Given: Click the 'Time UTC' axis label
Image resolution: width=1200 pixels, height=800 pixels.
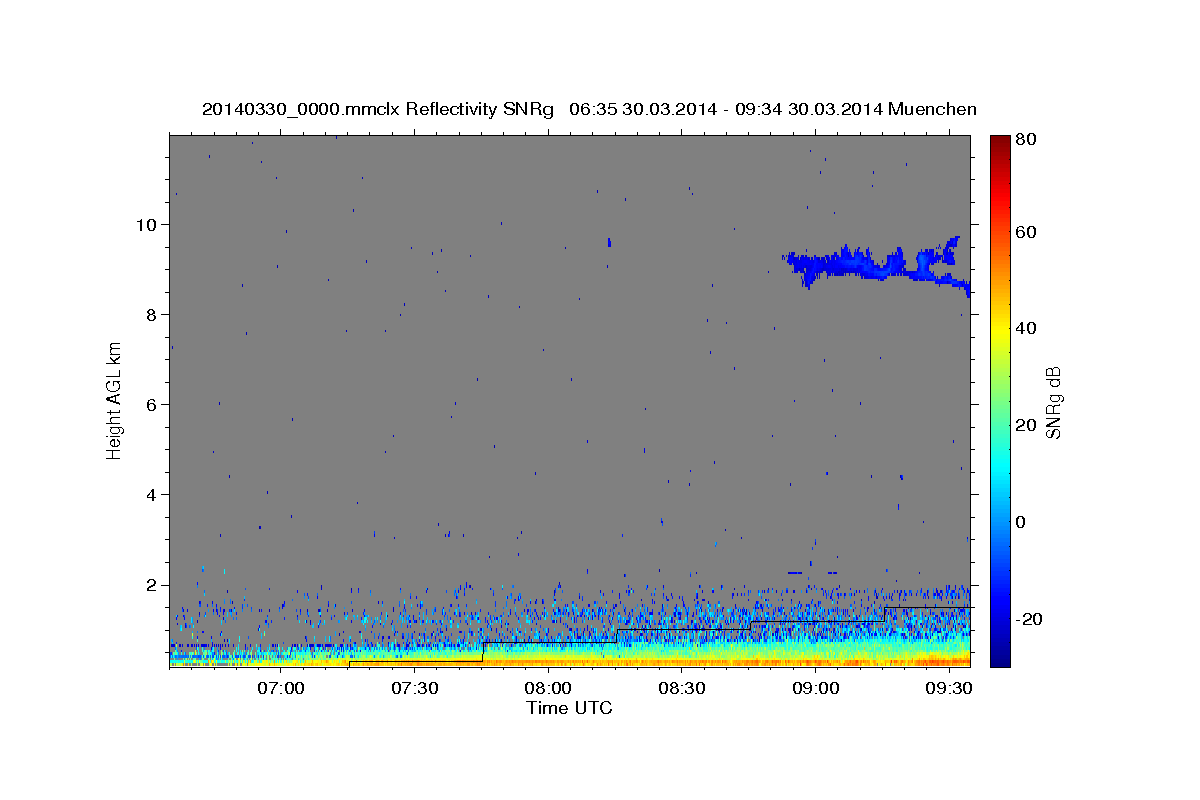Looking at the screenshot, I should (x=569, y=708).
